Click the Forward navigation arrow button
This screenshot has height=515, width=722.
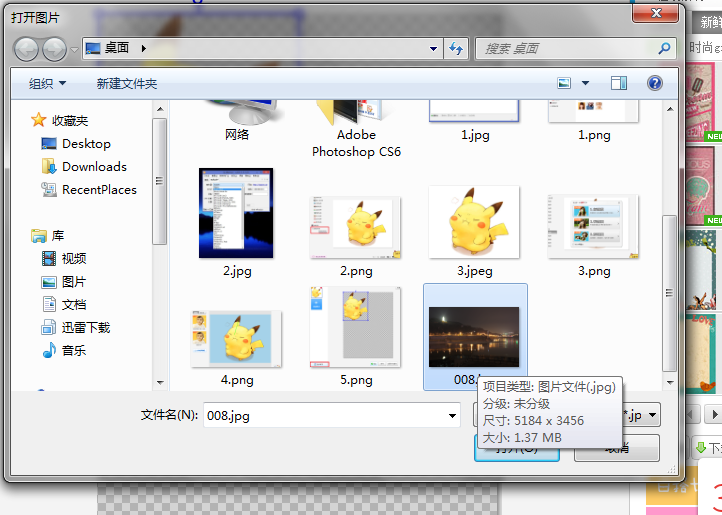54,49
